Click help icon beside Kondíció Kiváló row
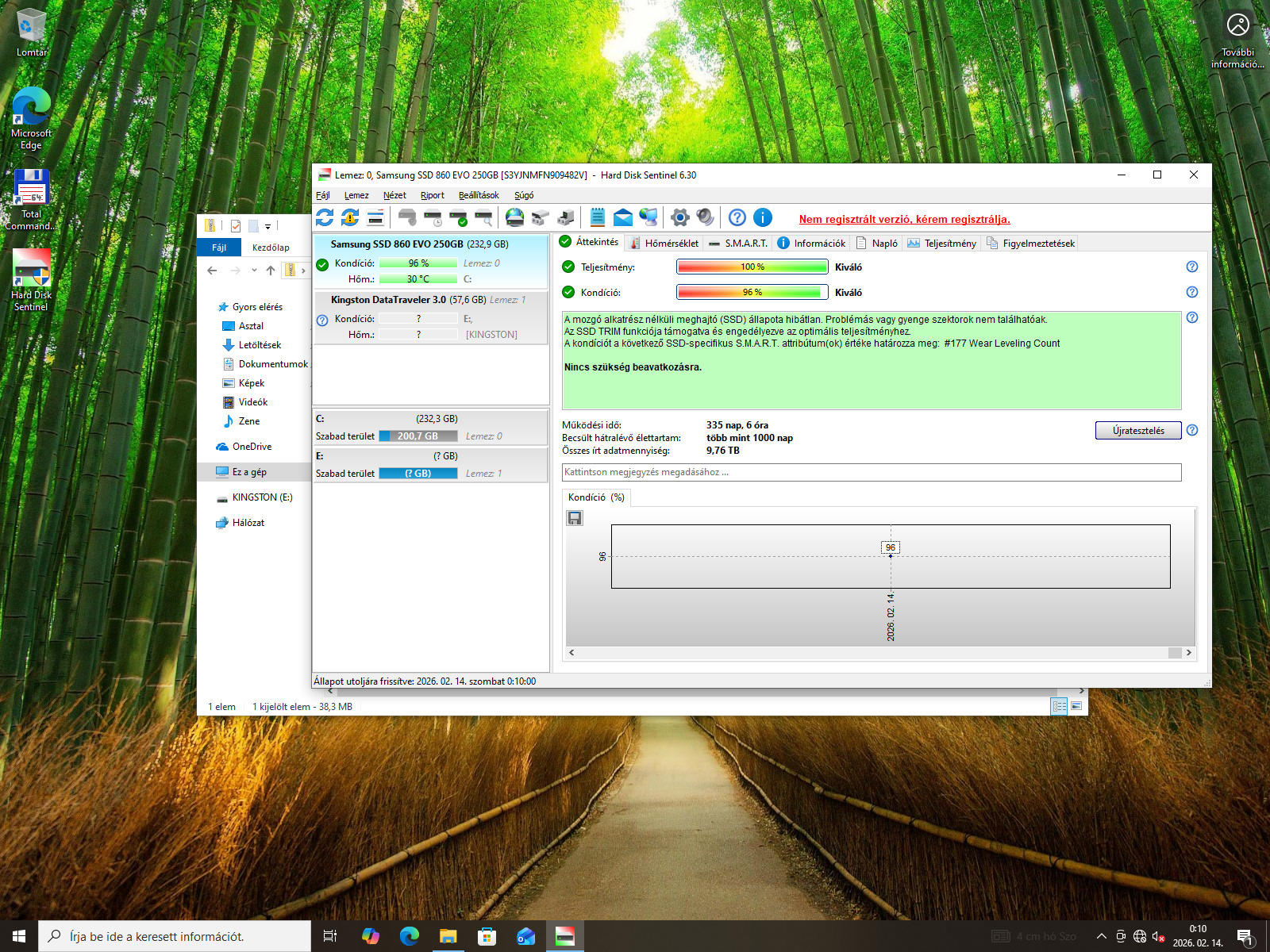The height and width of the screenshot is (952, 1270). [x=1192, y=292]
